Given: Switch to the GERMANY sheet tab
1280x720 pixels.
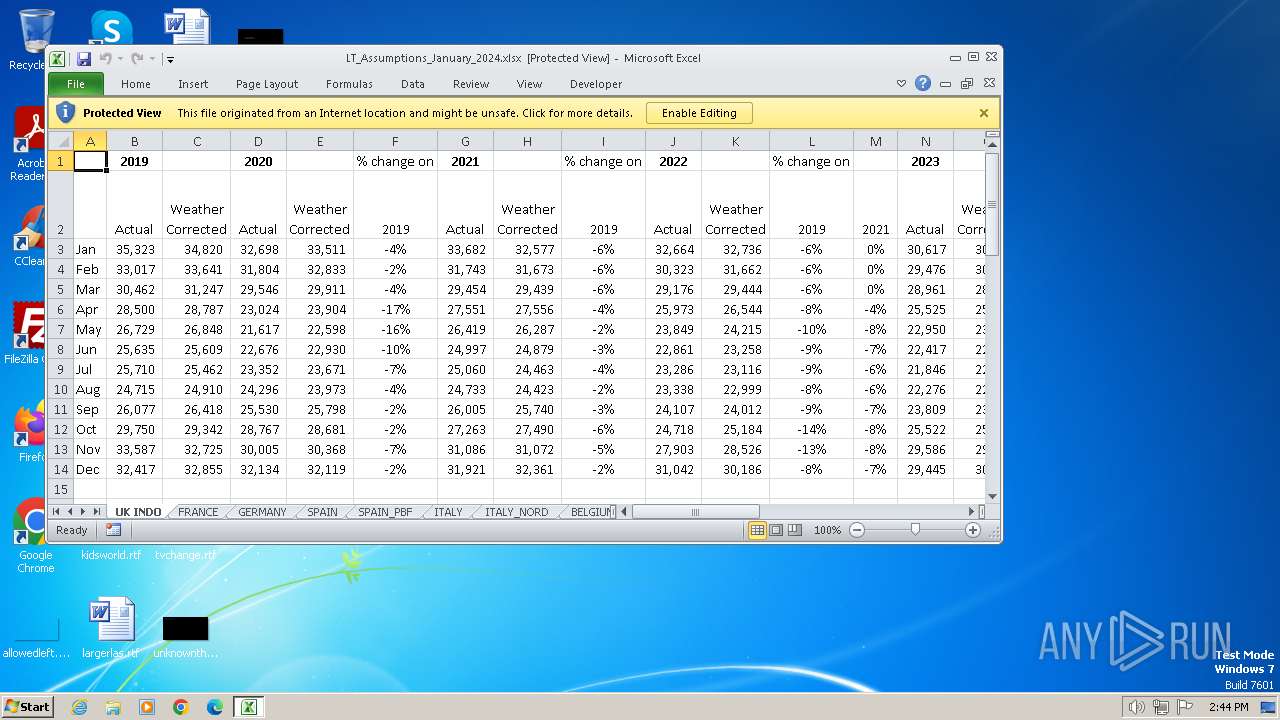Looking at the screenshot, I should click(x=262, y=511).
